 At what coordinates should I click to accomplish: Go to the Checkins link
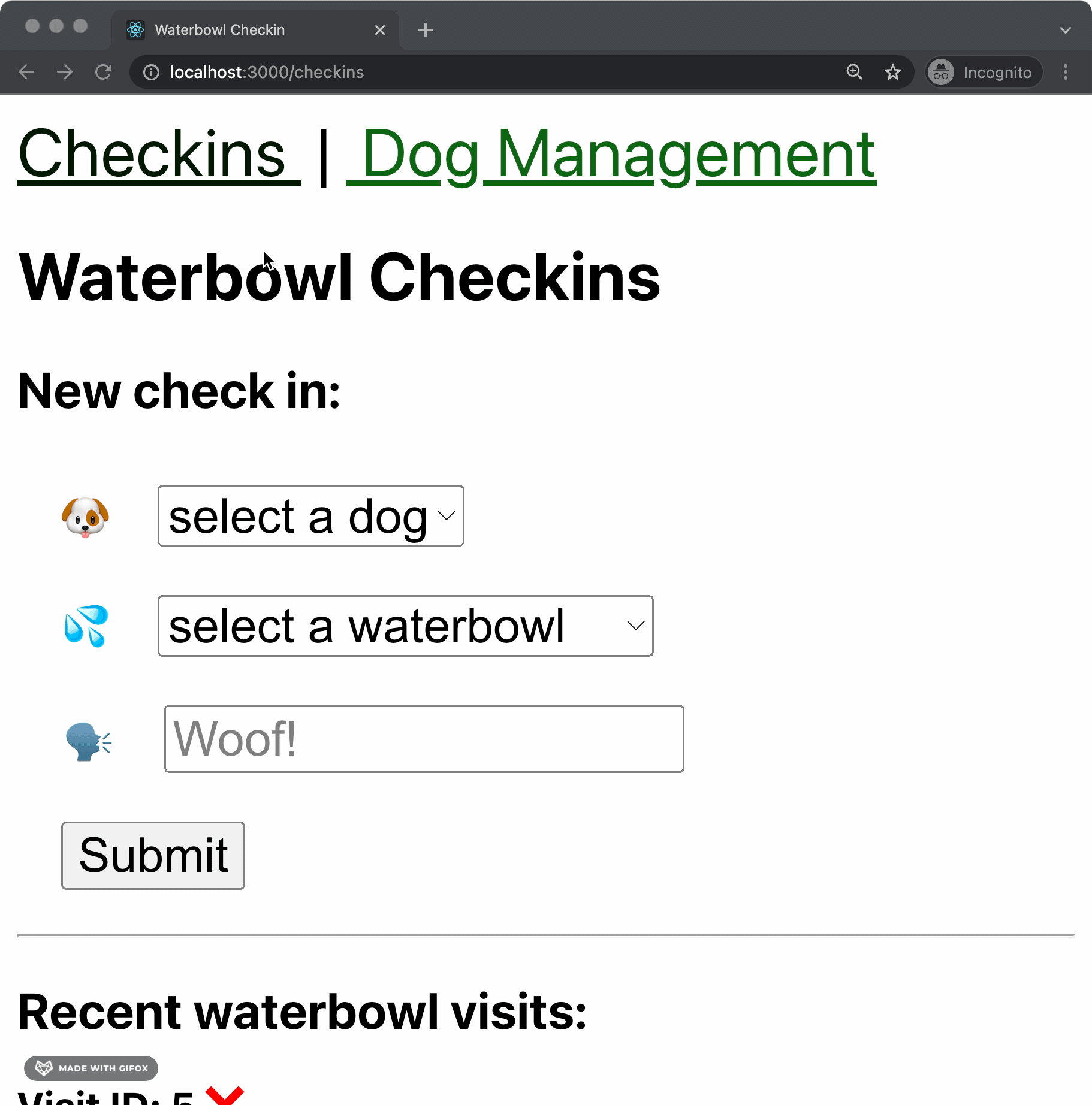coord(159,155)
